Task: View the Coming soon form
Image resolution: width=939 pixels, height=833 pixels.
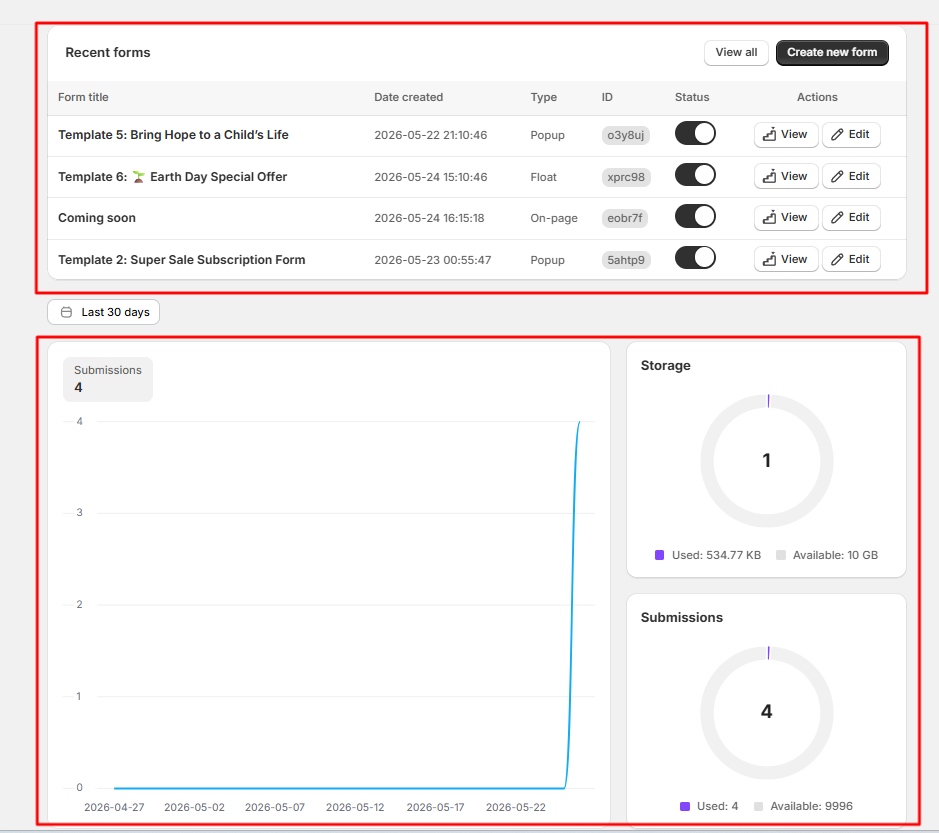Action: coord(786,217)
